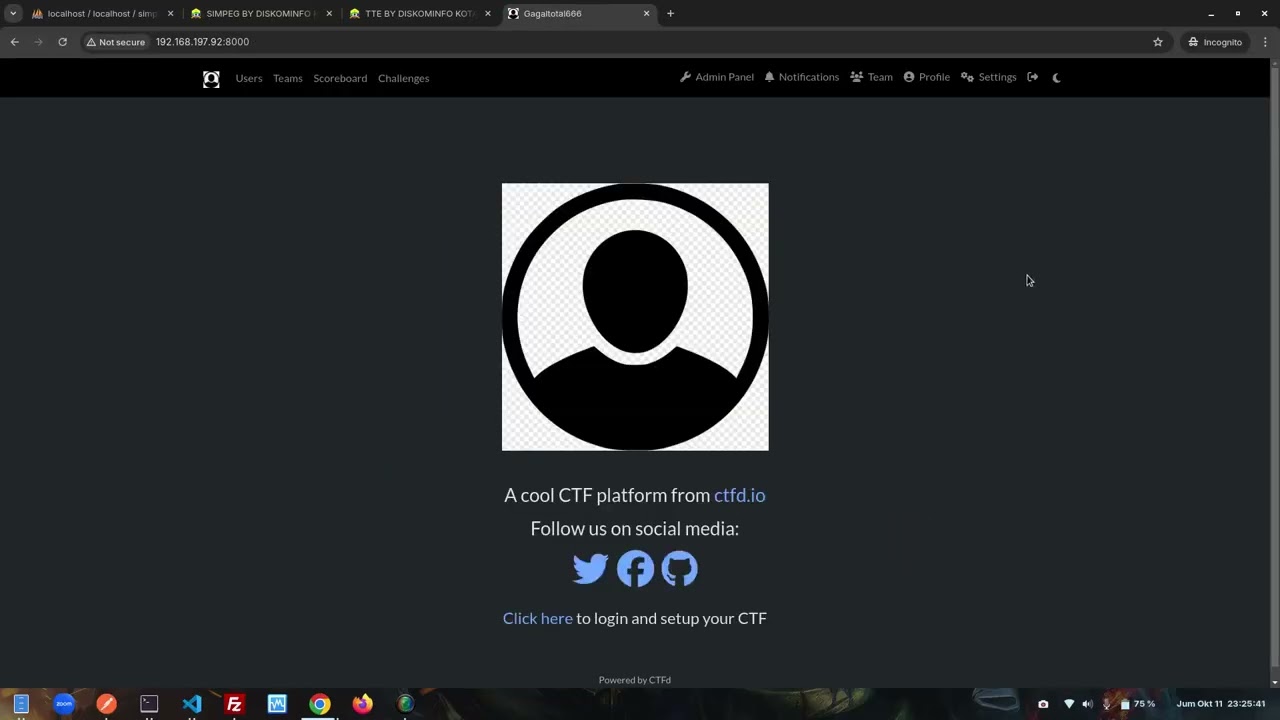Open the terminal from the taskbar
The height and width of the screenshot is (720, 1280).
click(149, 704)
